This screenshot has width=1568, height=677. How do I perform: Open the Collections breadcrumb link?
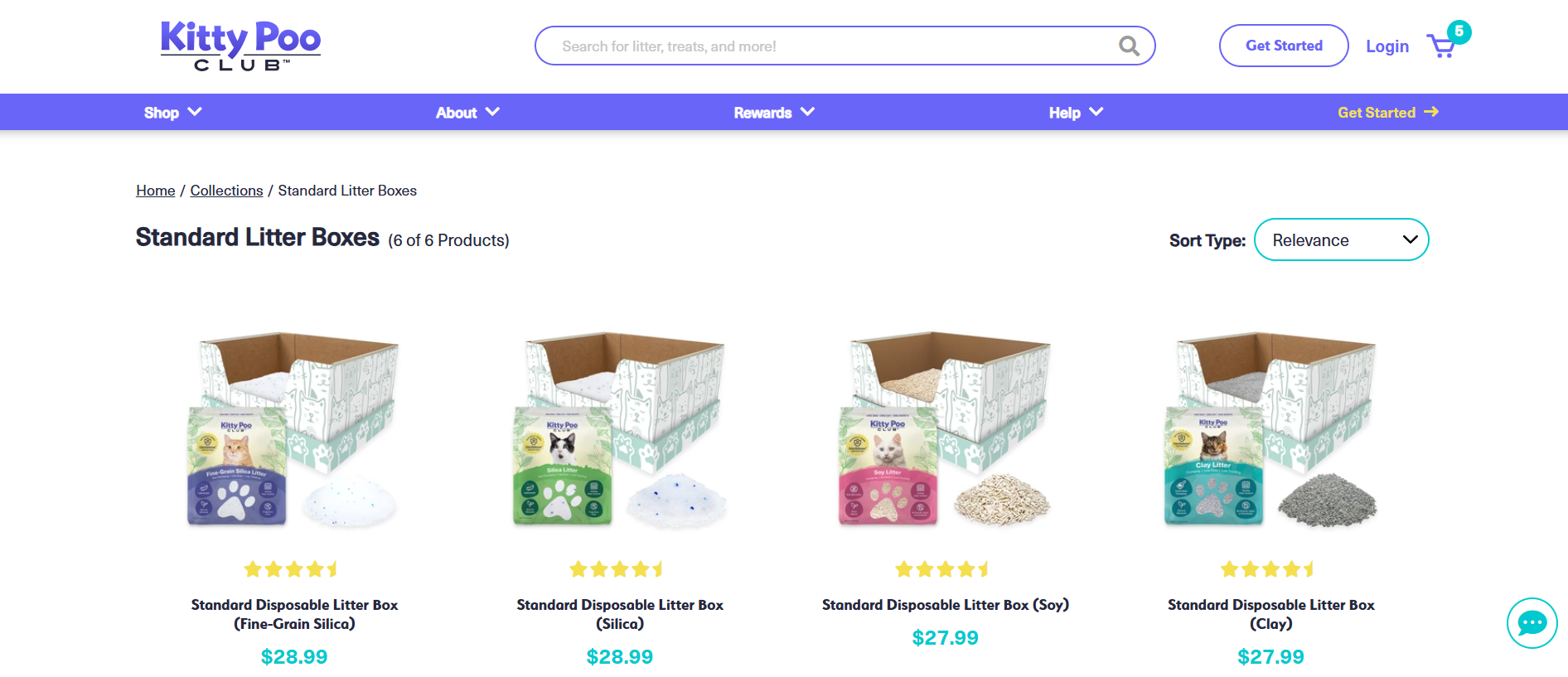(226, 191)
